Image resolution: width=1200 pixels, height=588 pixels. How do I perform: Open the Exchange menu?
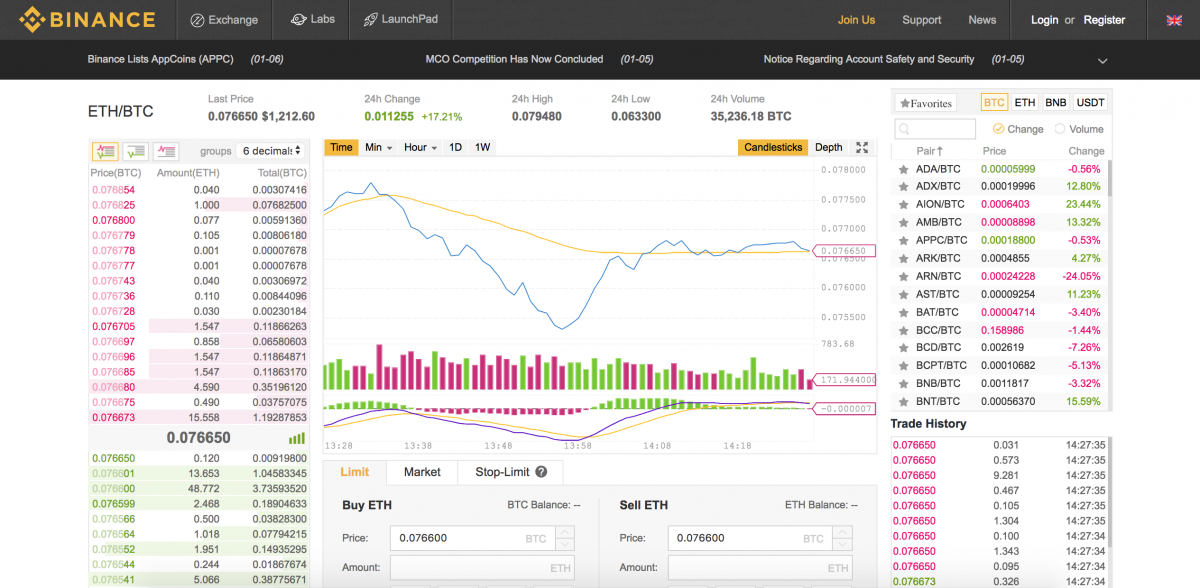[x=224, y=20]
